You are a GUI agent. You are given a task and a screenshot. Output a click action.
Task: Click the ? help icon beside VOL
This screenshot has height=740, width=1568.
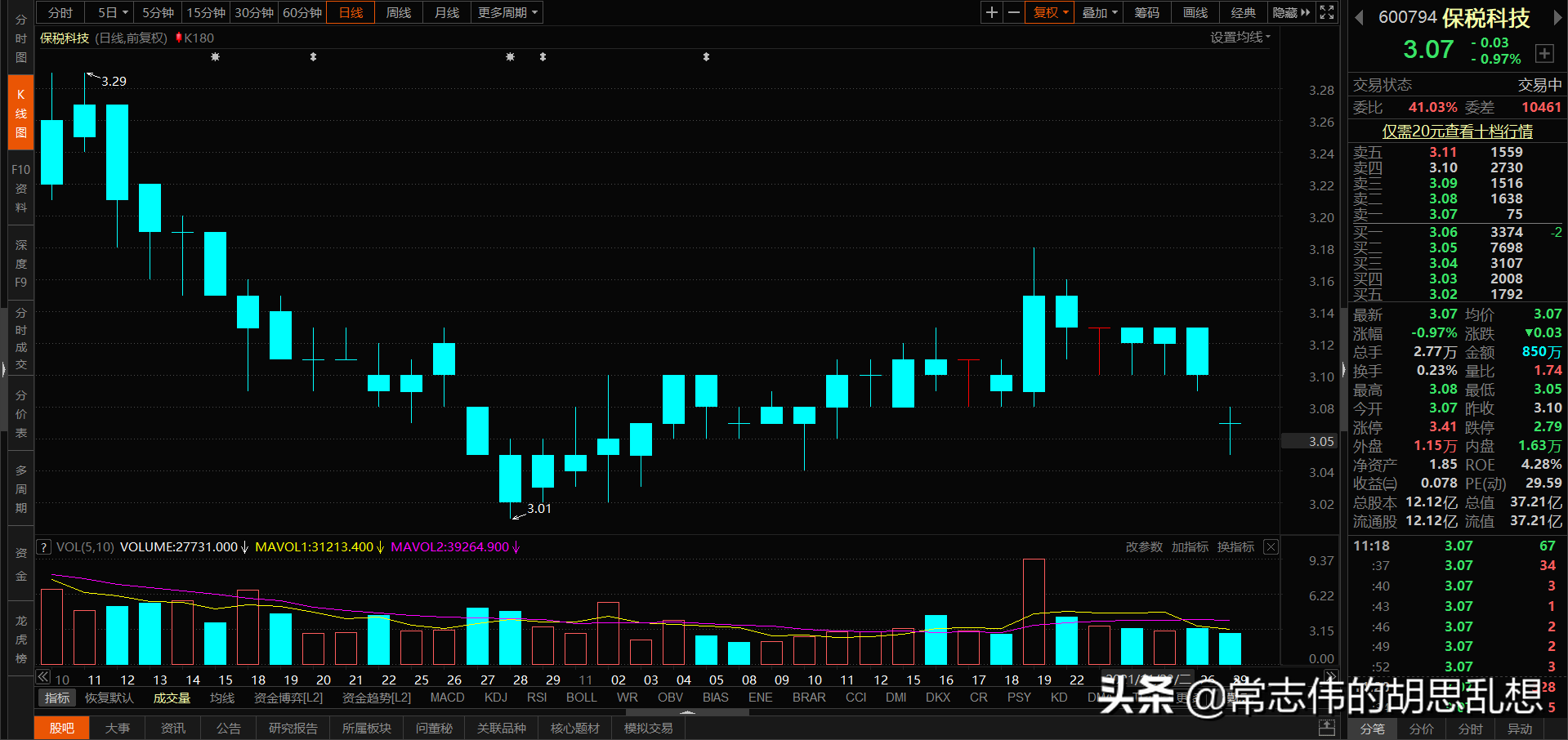(x=42, y=546)
